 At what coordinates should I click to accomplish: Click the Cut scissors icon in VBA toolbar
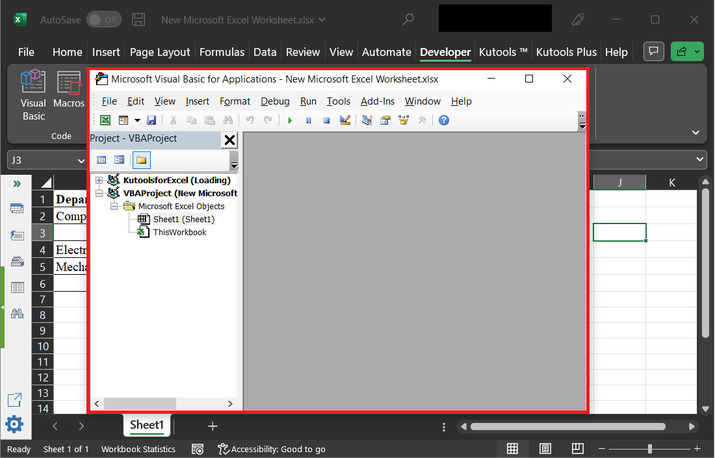[x=173, y=120]
